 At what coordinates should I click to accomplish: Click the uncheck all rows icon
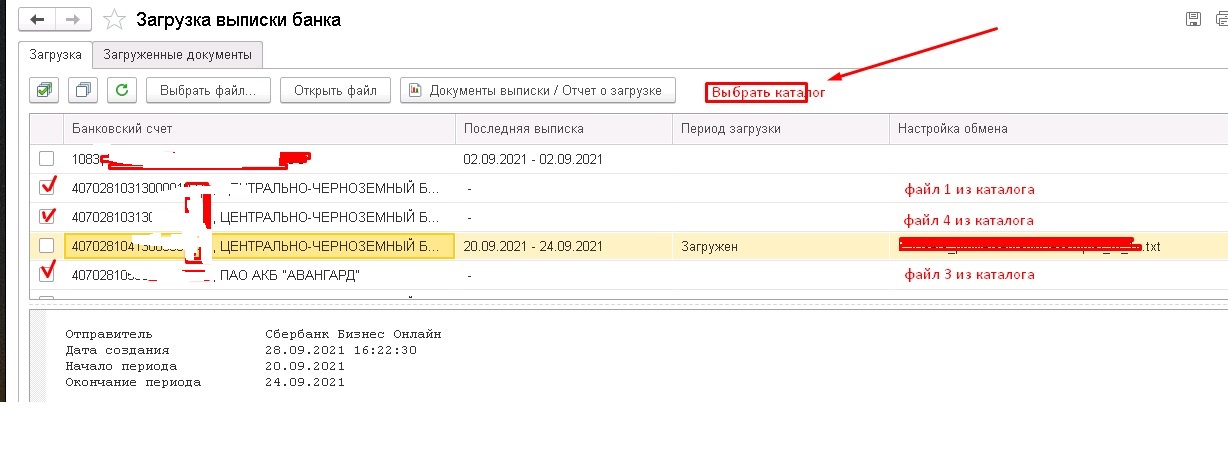pos(83,90)
